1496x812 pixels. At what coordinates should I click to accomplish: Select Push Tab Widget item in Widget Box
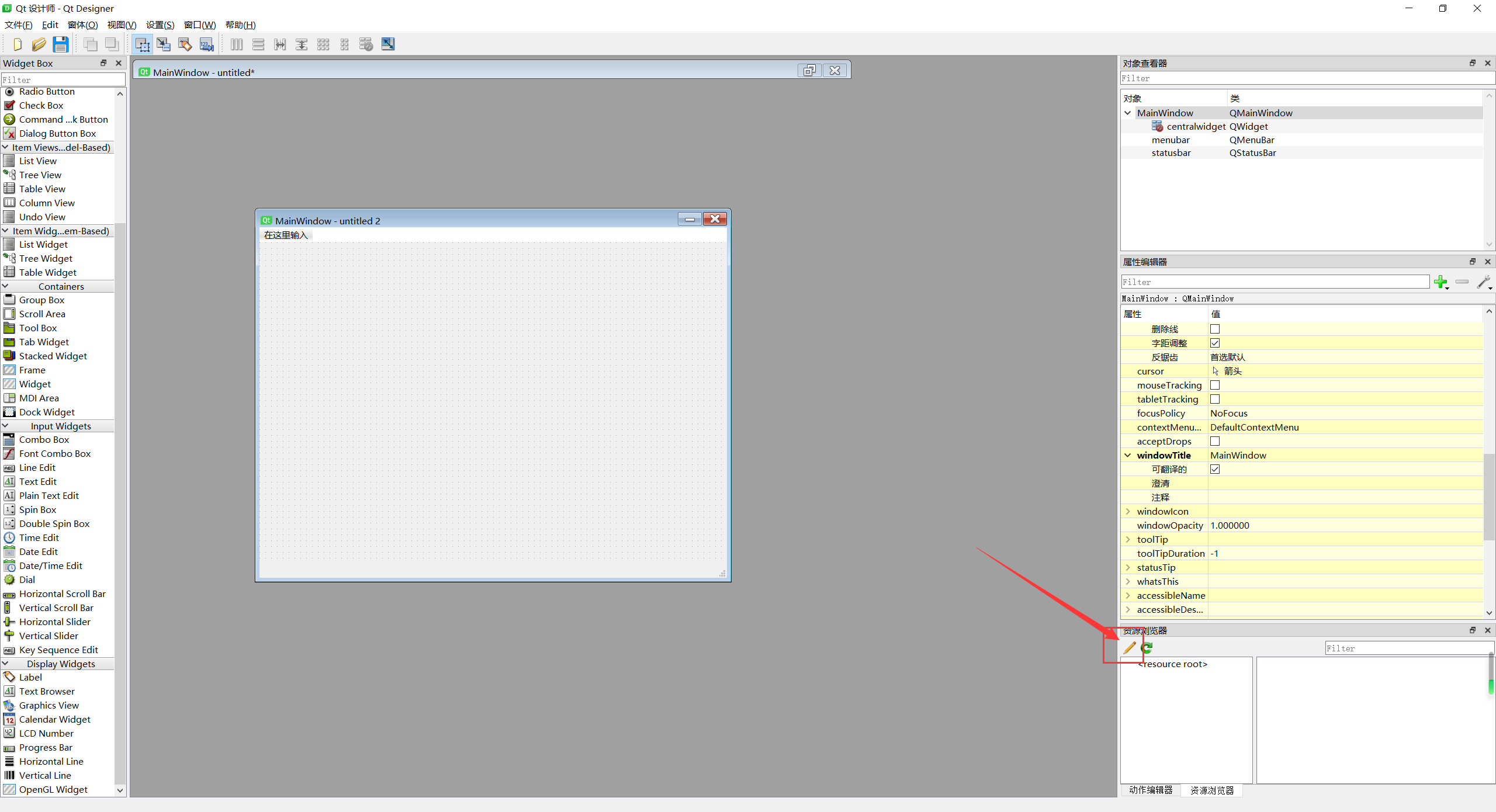point(44,342)
